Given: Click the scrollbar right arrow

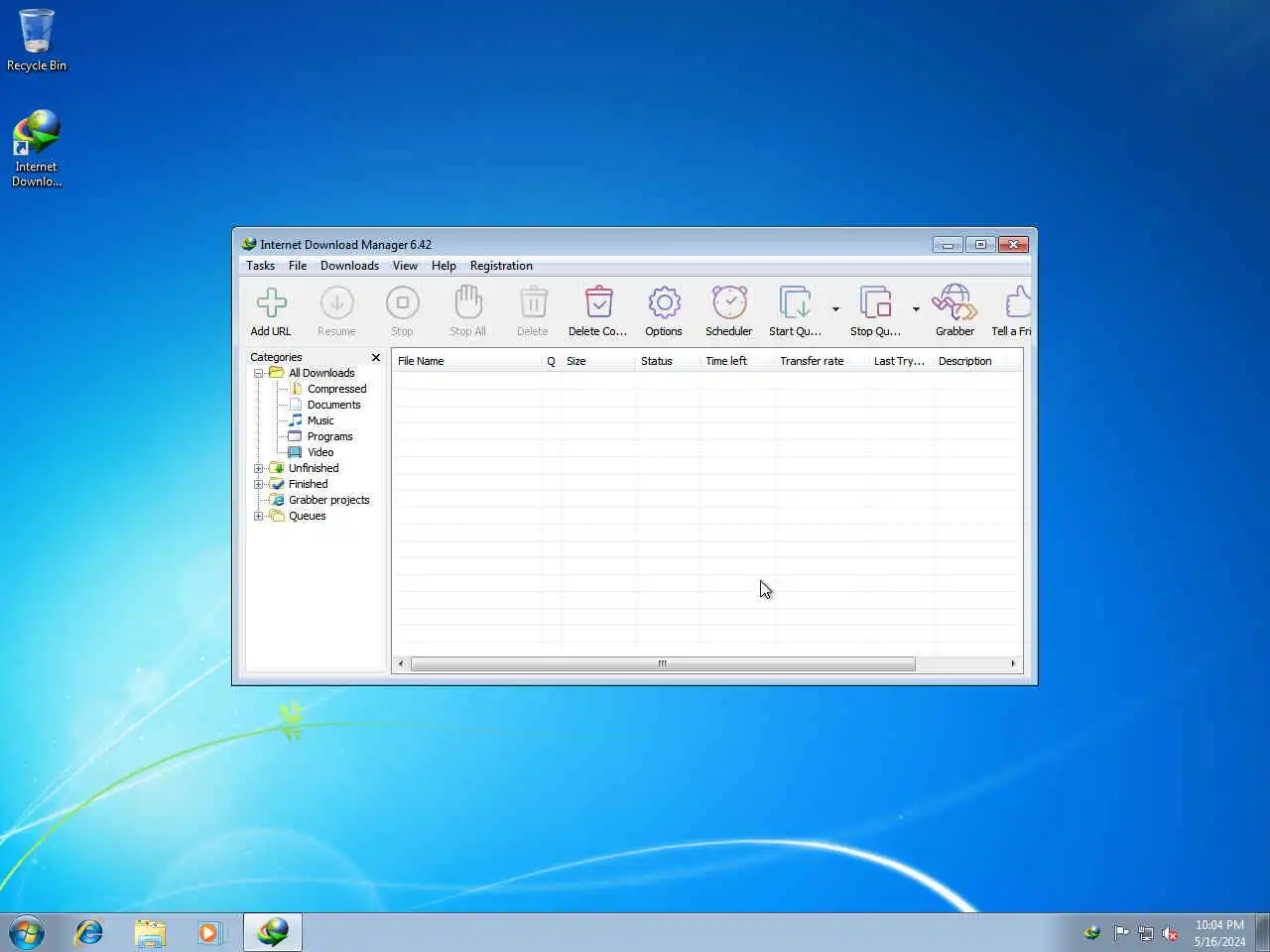Looking at the screenshot, I should [x=1013, y=663].
